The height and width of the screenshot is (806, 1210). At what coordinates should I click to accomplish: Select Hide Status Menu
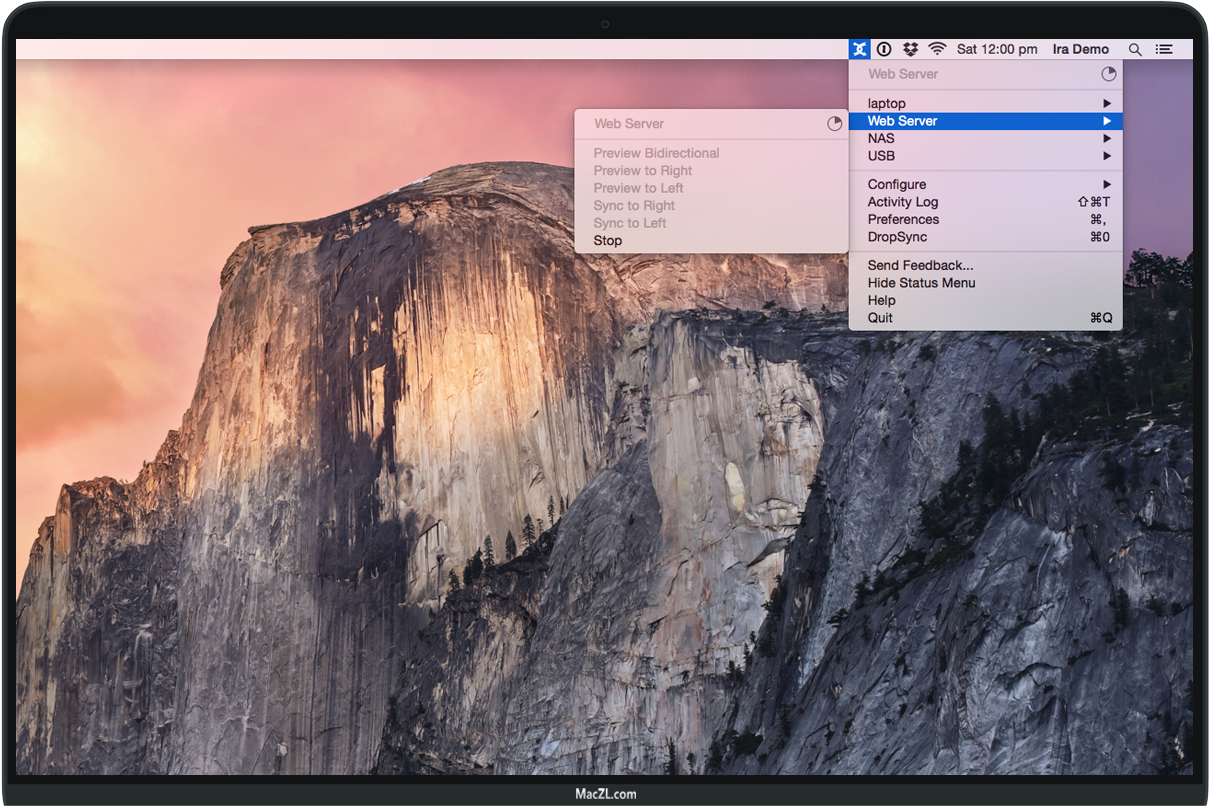coord(921,283)
